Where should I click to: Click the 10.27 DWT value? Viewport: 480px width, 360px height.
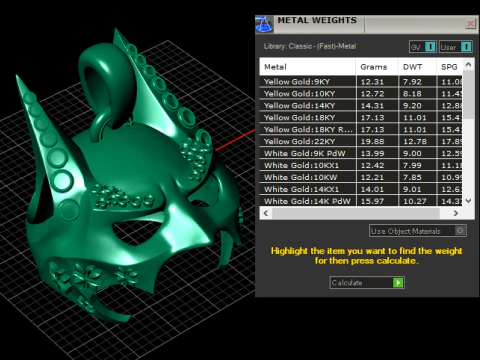(415, 201)
